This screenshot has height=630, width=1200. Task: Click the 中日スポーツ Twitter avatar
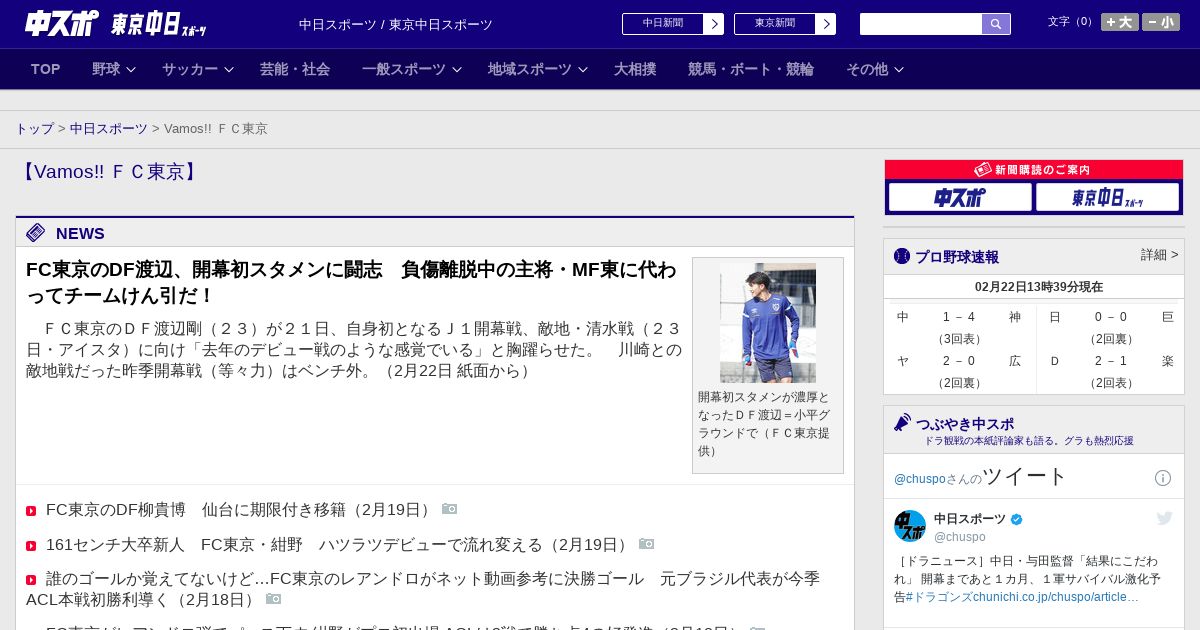(910, 526)
